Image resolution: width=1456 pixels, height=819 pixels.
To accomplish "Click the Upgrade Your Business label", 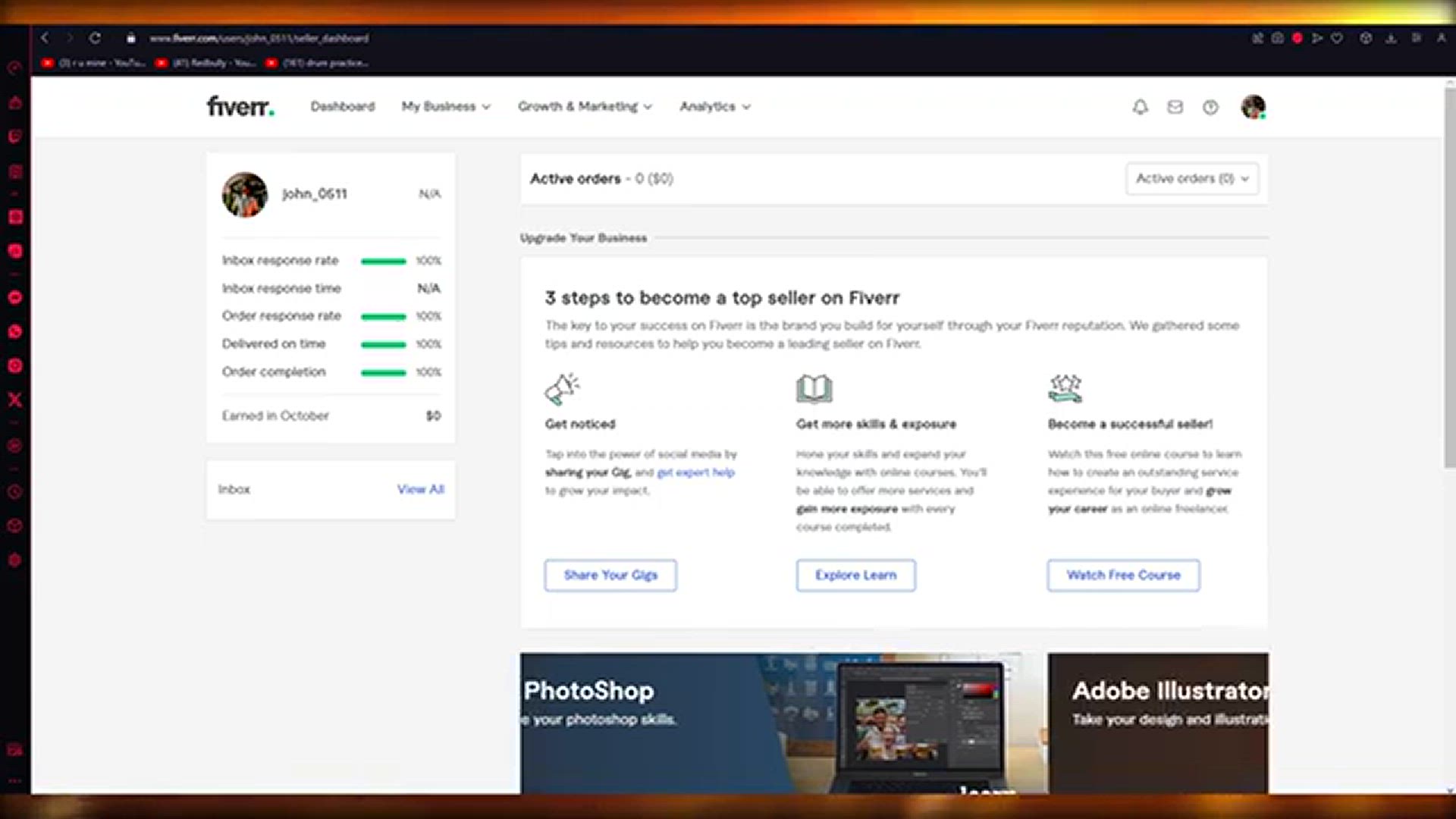I will [583, 238].
